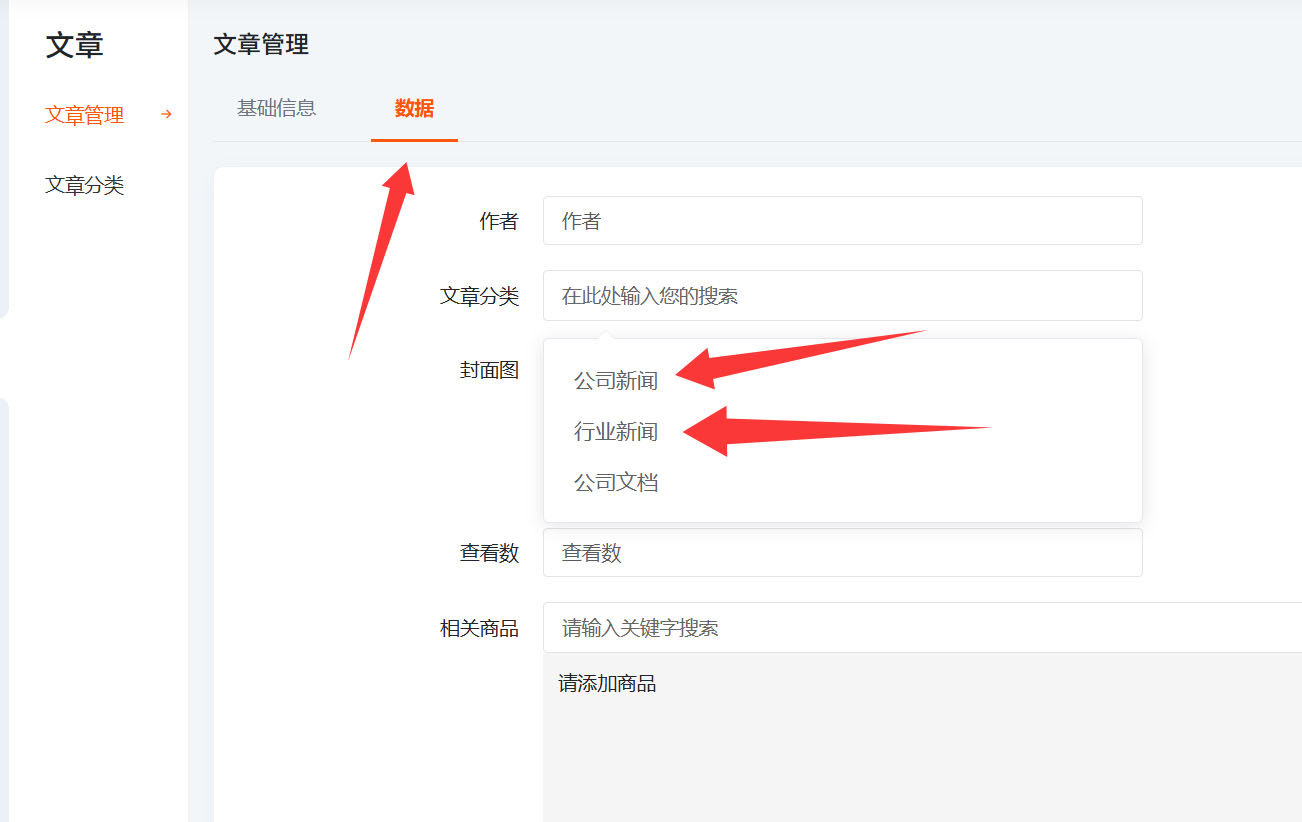Click the 请添加商品 product list area
Viewport: 1302px width, 822px height.
click(x=920, y=740)
